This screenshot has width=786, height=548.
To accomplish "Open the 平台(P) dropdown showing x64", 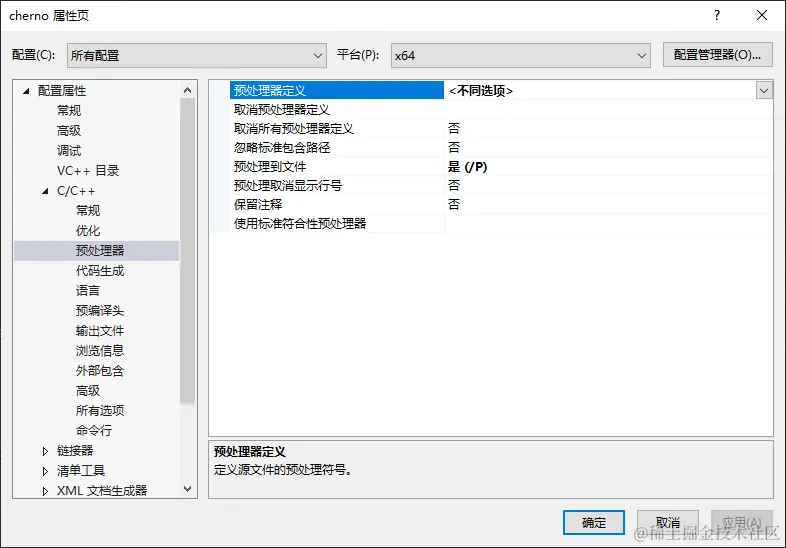I will point(520,56).
